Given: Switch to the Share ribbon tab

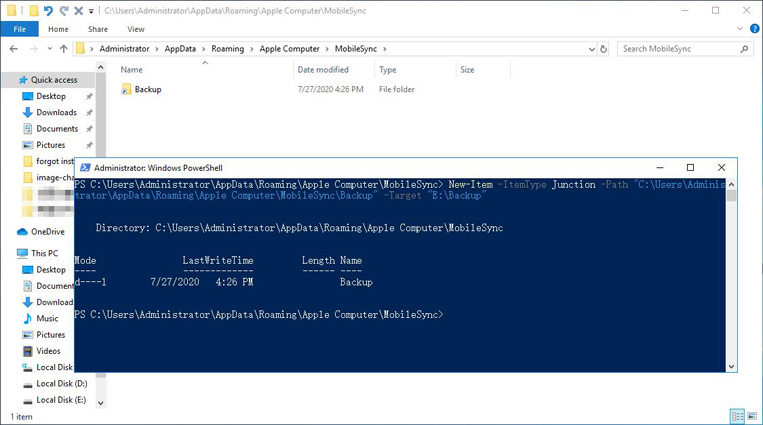Looking at the screenshot, I should pyautogui.click(x=98, y=29).
